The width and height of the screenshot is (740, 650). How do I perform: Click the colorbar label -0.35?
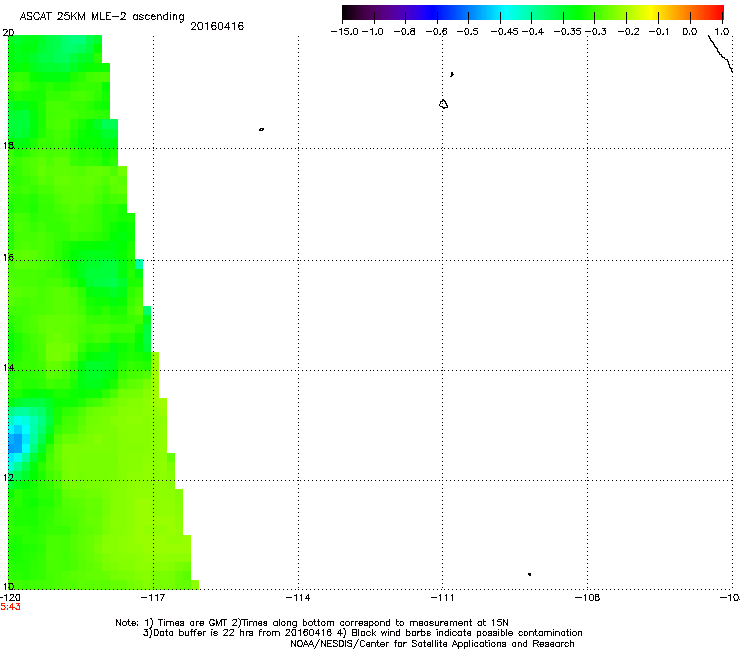(x=568, y=32)
